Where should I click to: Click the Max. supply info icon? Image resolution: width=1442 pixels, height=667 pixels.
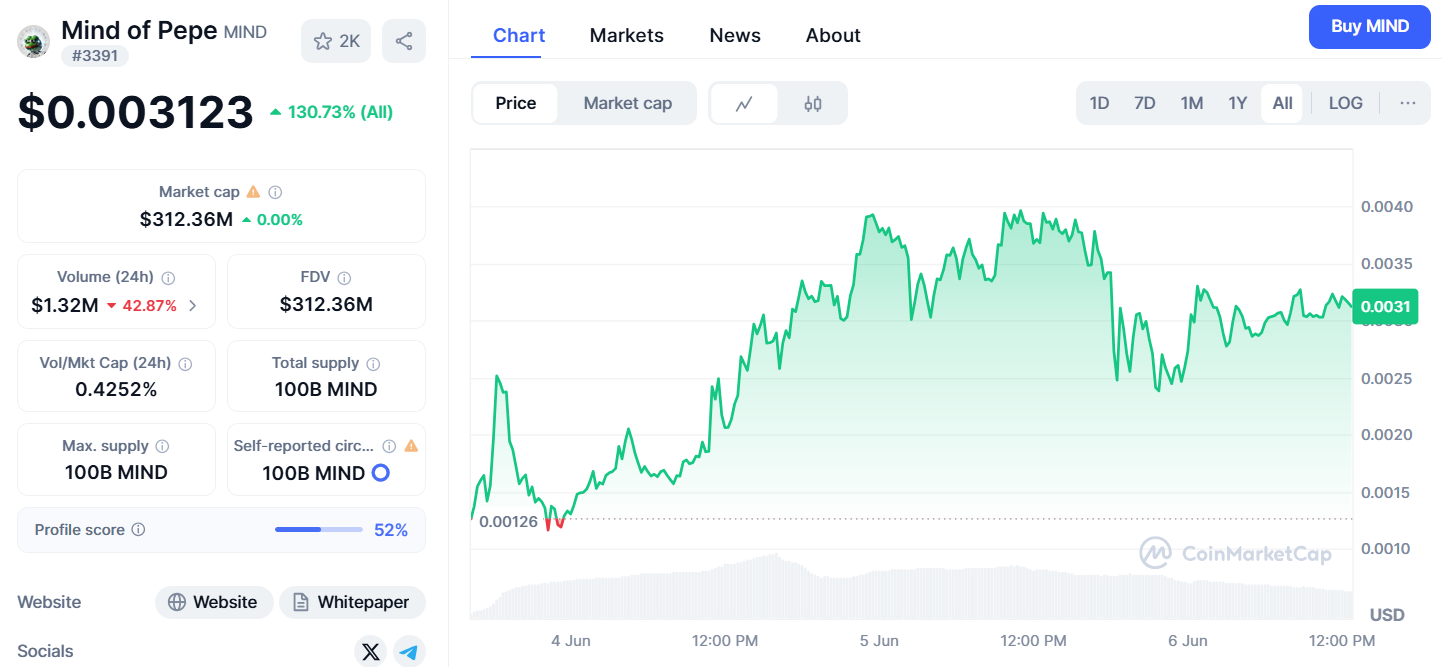tap(162, 447)
